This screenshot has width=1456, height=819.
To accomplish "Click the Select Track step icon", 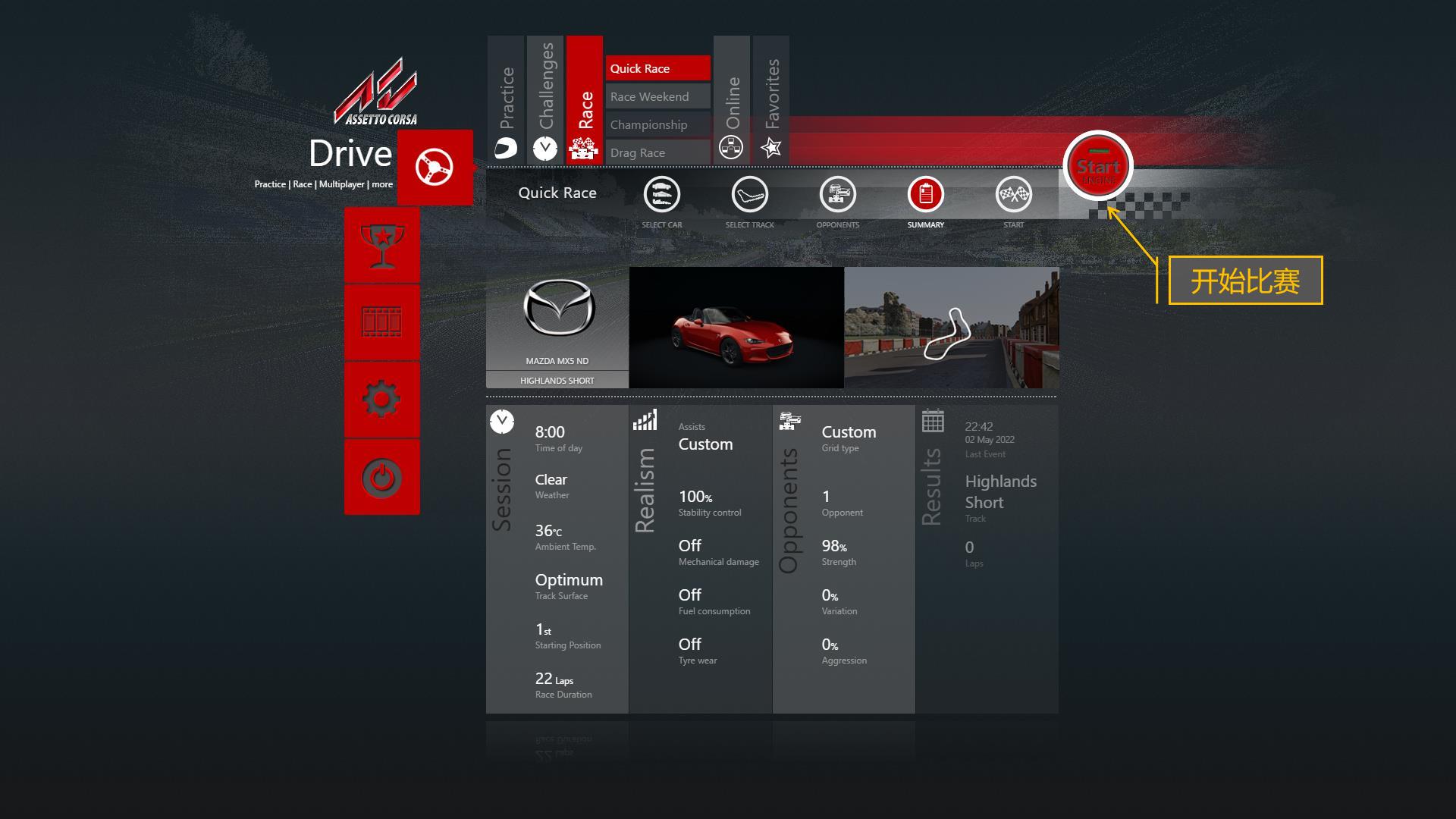I will pyautogui.click(x=750, y=195).
